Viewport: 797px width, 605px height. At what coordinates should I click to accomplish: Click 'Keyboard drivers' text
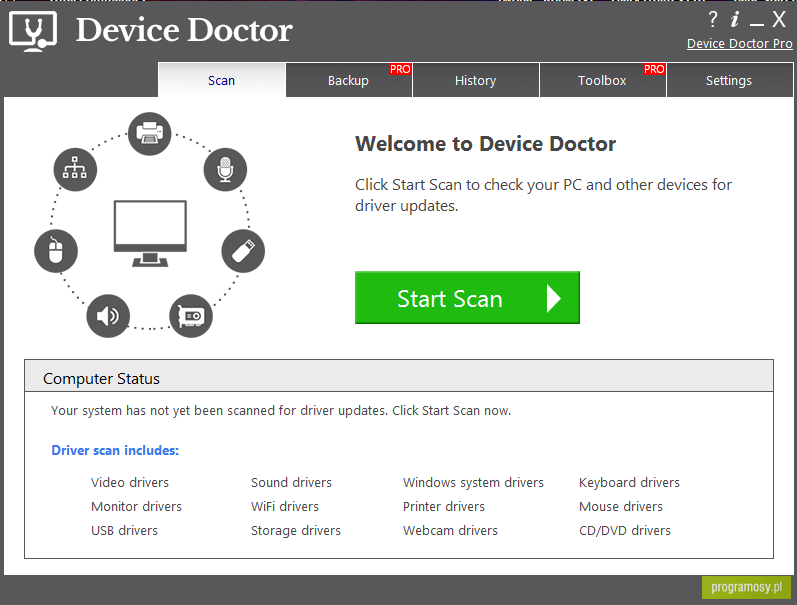click(629, 482)
